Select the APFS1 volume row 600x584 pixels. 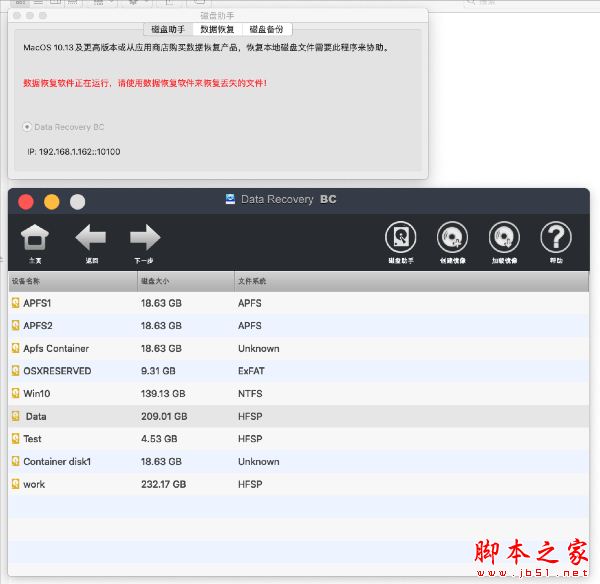pos(298,303)
